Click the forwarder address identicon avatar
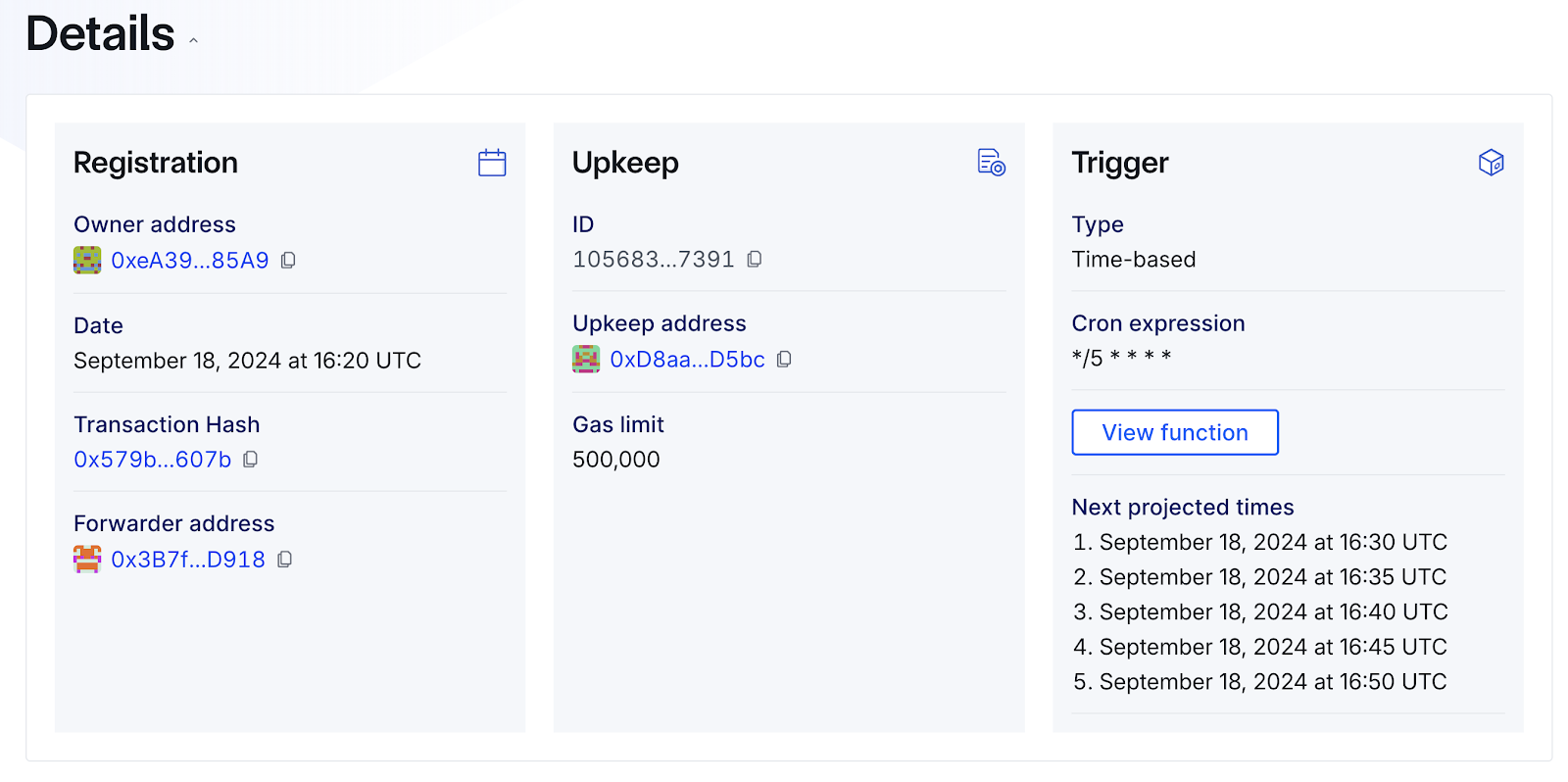Image resolution: width=1568 pixels, height=782 pixels. pyautogui.click(x=87, y=560)
